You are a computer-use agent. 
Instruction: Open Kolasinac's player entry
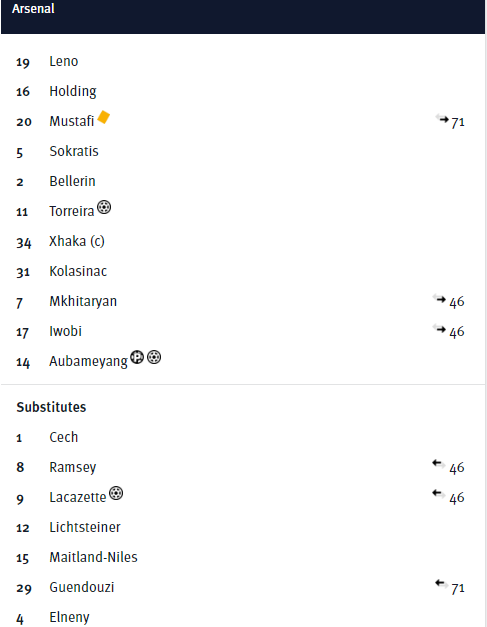click(78, 271)
